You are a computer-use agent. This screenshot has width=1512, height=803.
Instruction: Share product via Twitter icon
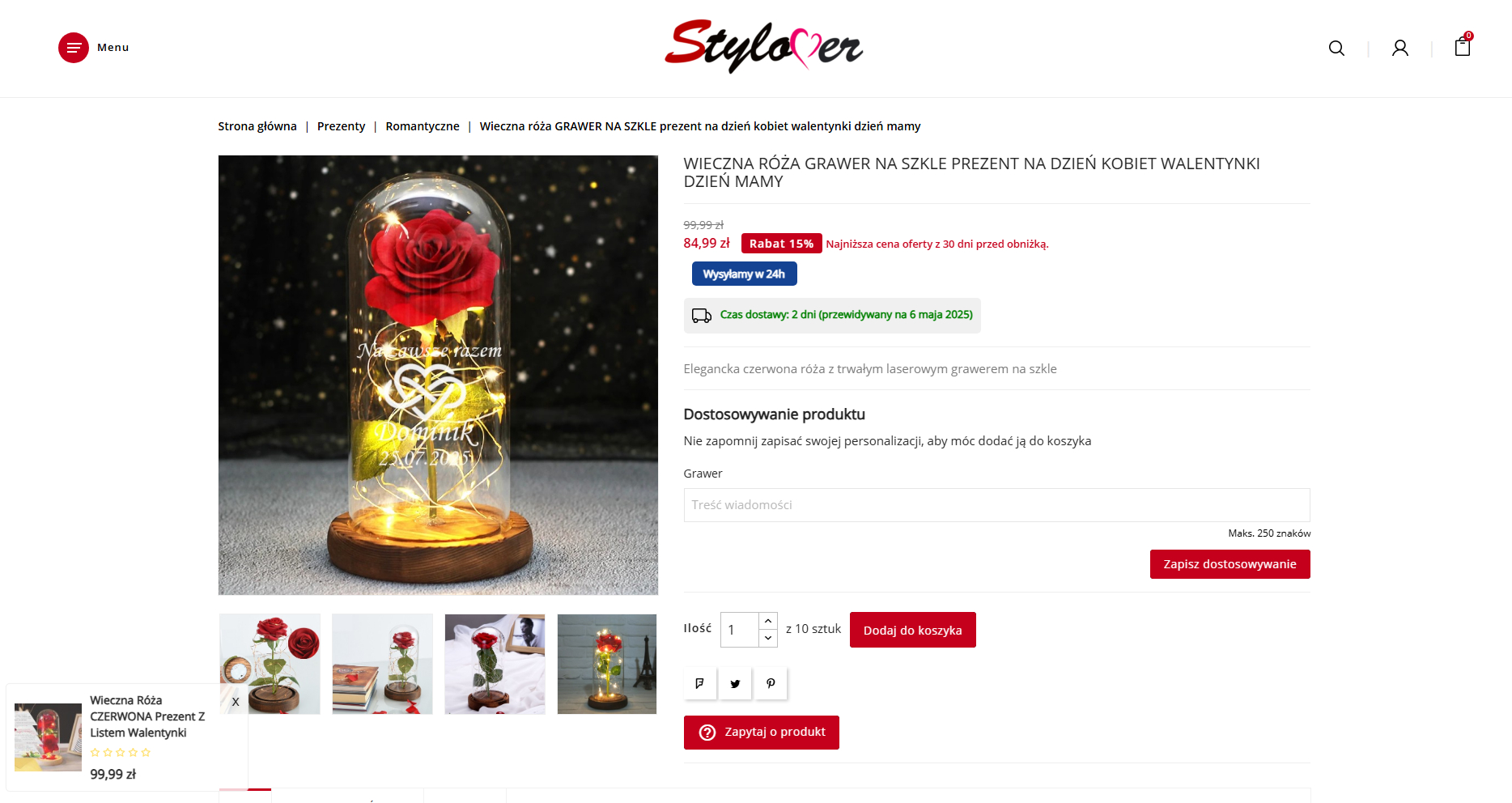(x=735, y=683)
